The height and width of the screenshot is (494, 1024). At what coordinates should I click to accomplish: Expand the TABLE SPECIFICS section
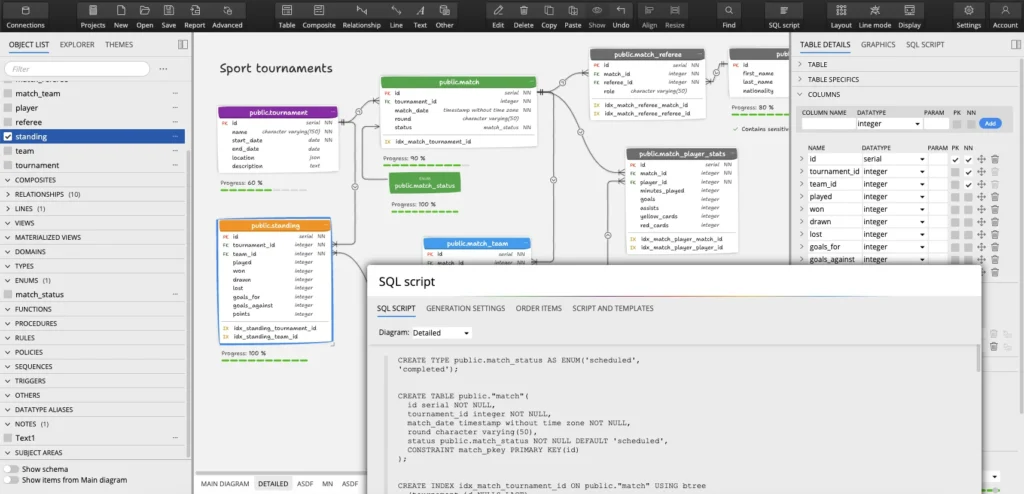pos(801,79)
